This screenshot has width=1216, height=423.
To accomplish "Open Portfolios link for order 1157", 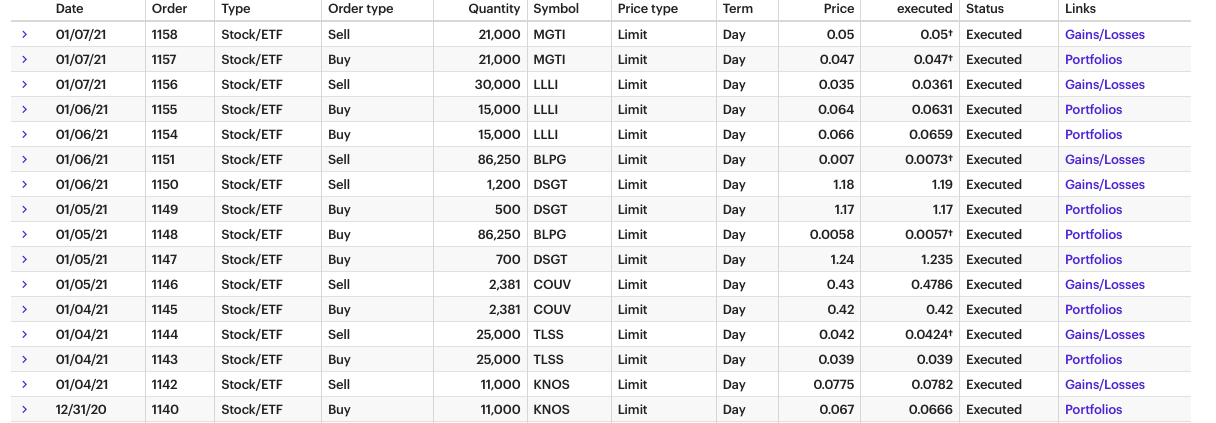I will (x=1093, y=59).
